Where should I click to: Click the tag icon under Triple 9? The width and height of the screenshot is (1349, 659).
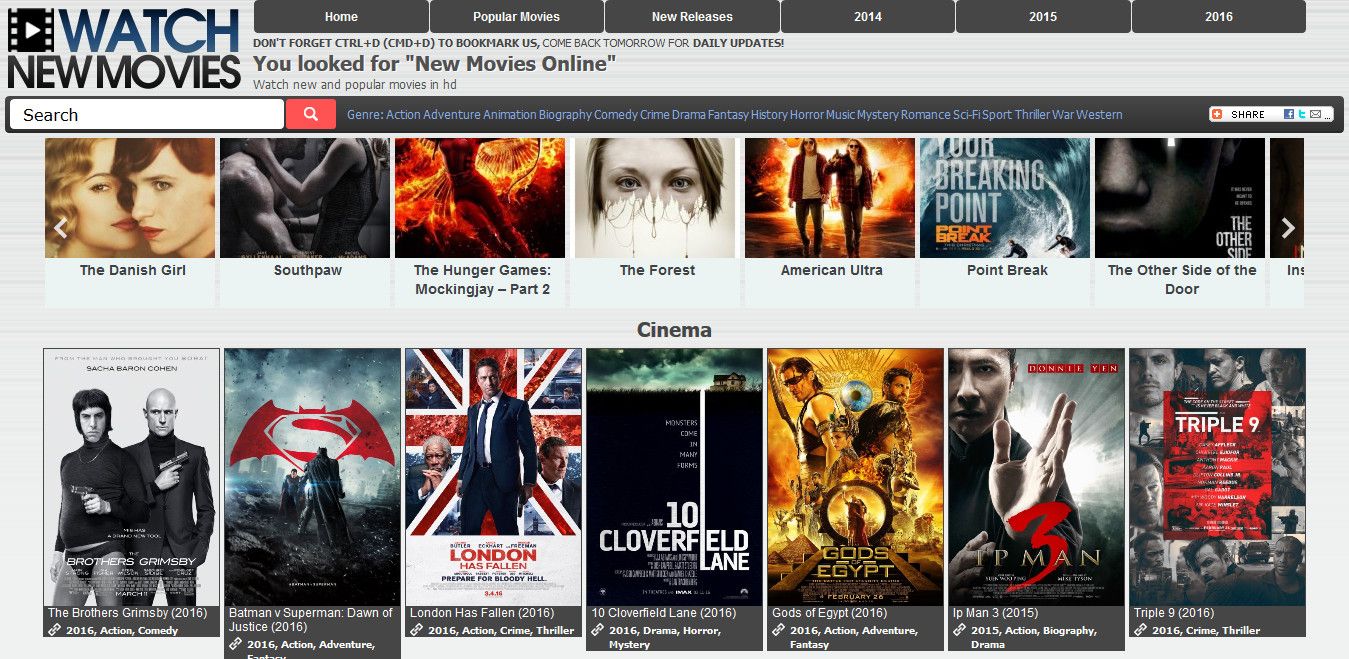tap(1141, 631)
